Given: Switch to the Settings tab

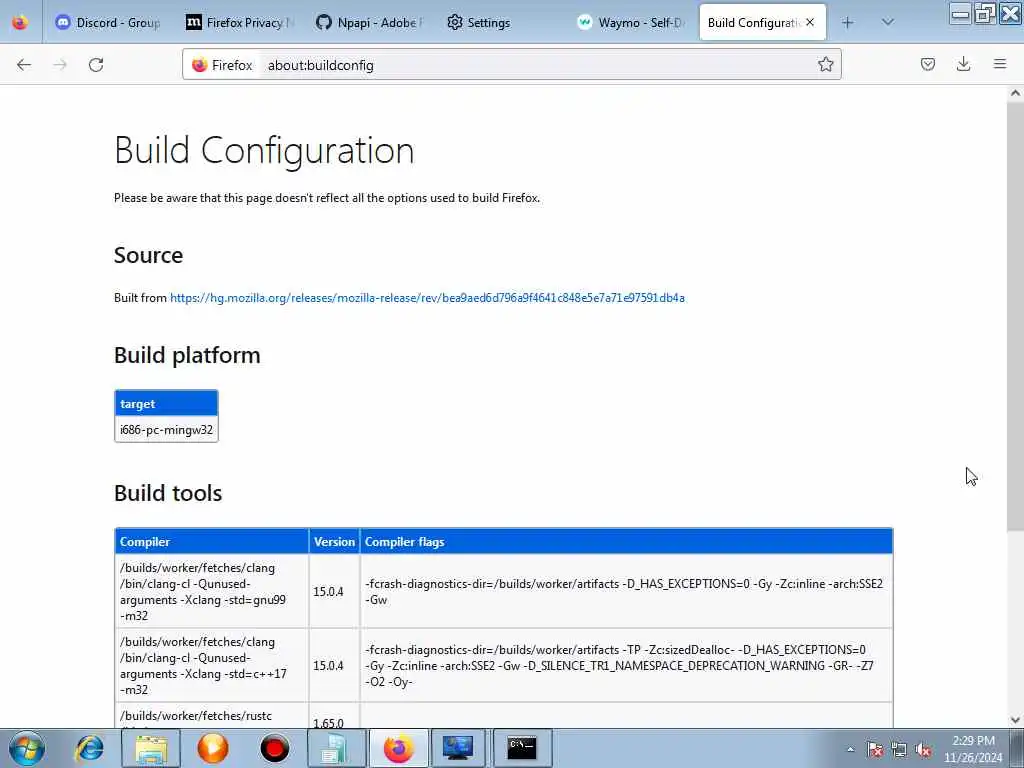Looking at the screenshot, I should coord(500,22).
